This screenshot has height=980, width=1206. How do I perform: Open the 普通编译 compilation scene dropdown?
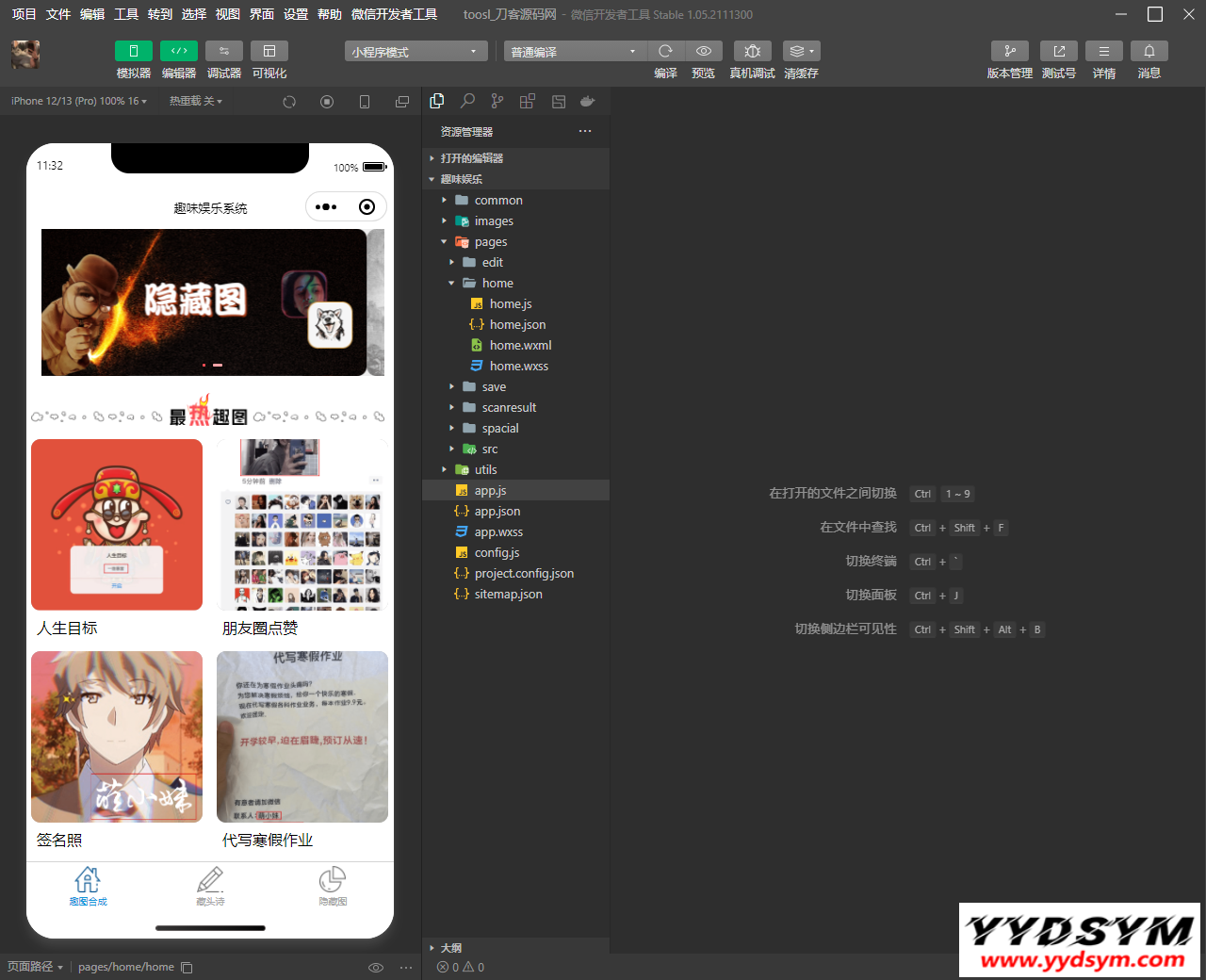point(575,51)
